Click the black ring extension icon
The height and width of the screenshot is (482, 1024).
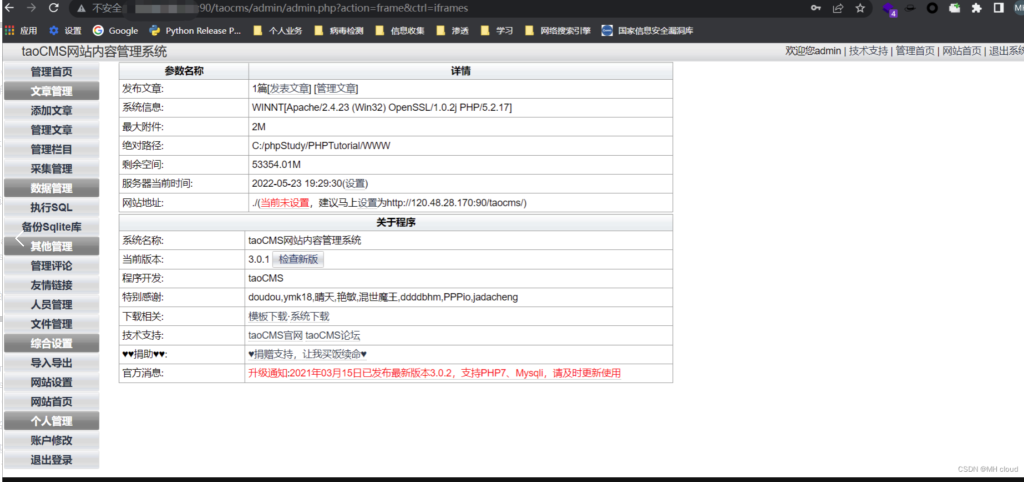(933, 8)
